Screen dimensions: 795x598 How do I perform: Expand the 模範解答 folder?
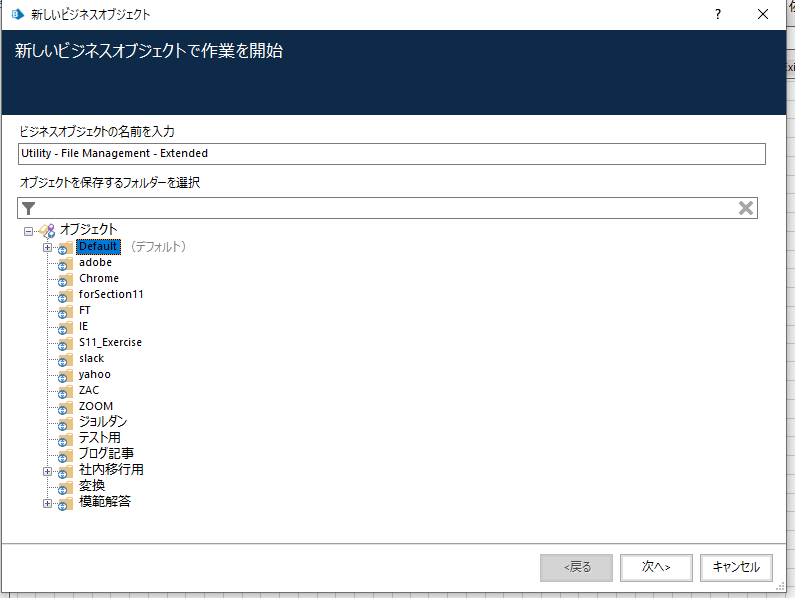pyautogui.click(x=47, y=503)
